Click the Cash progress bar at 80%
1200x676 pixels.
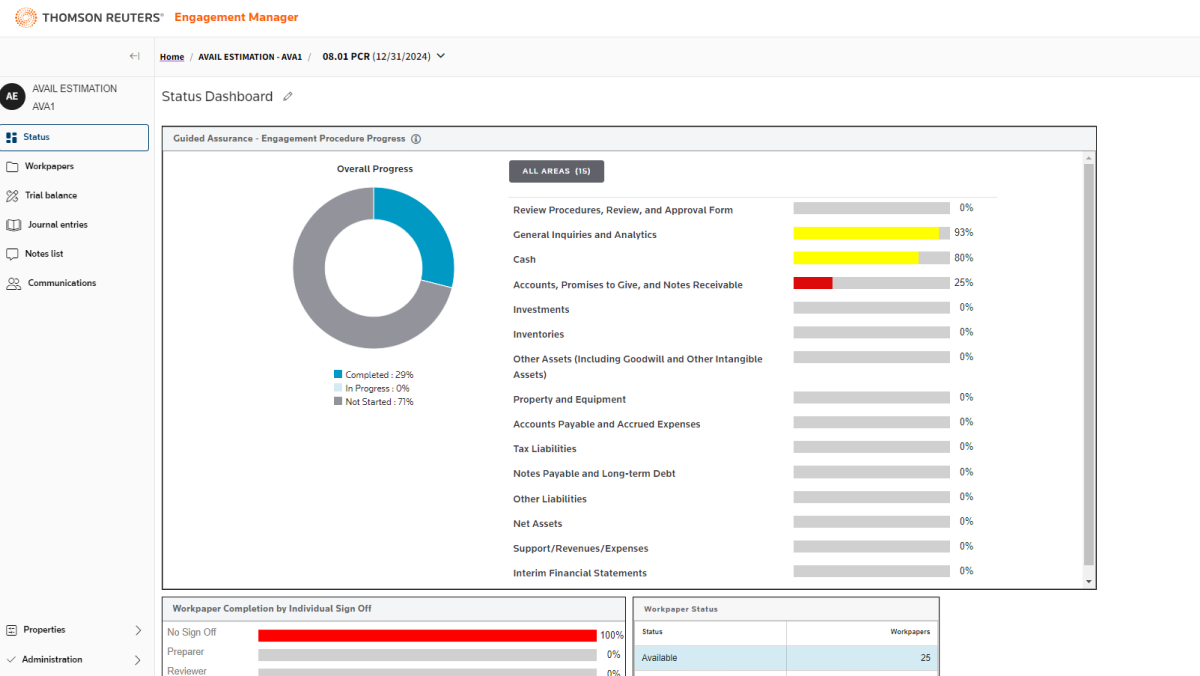point(870,258)
